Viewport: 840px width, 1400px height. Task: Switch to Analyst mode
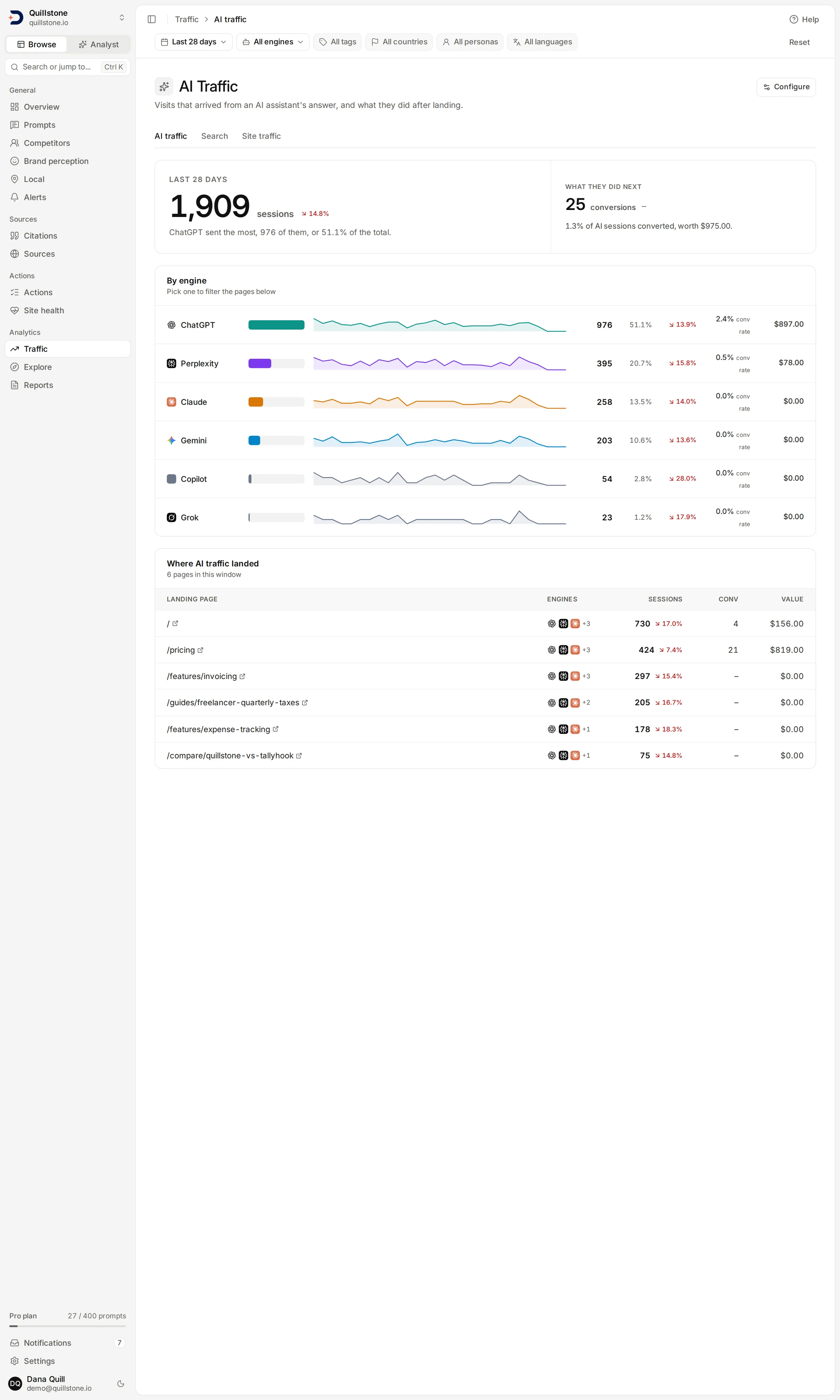(x=98, y=44)
